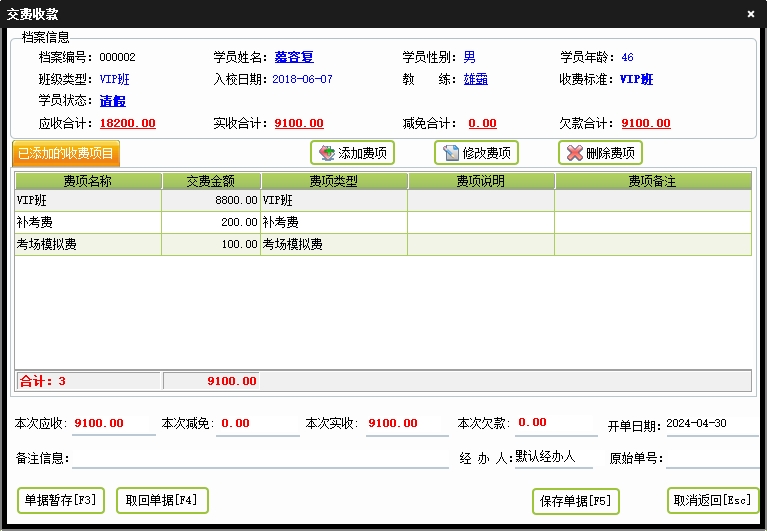767x531 pixels.
Task: Click the 备注信息 input field
Action: (260, 458)
